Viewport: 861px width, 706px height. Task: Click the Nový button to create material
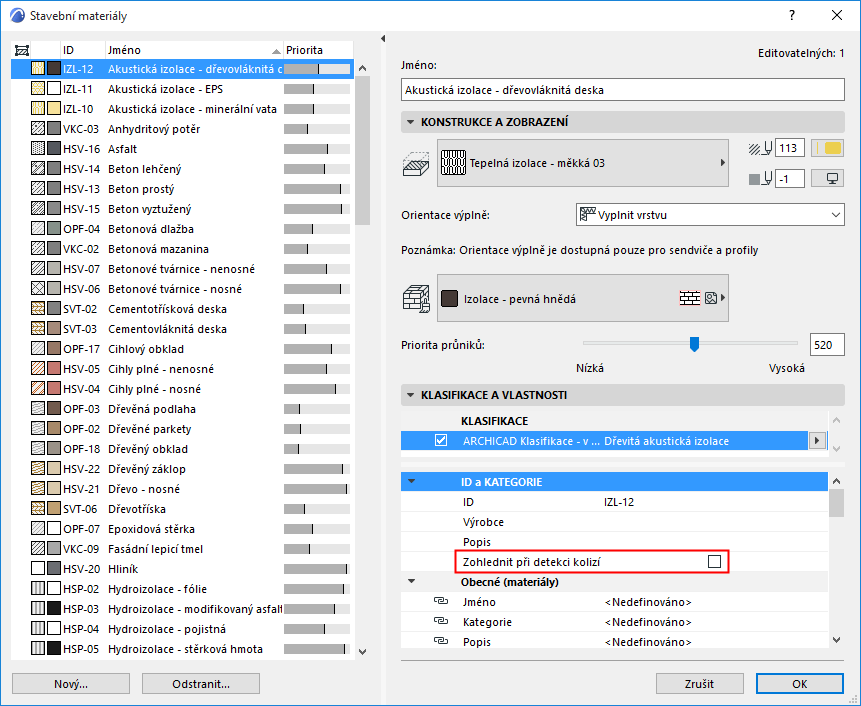[x=70, y=683]
